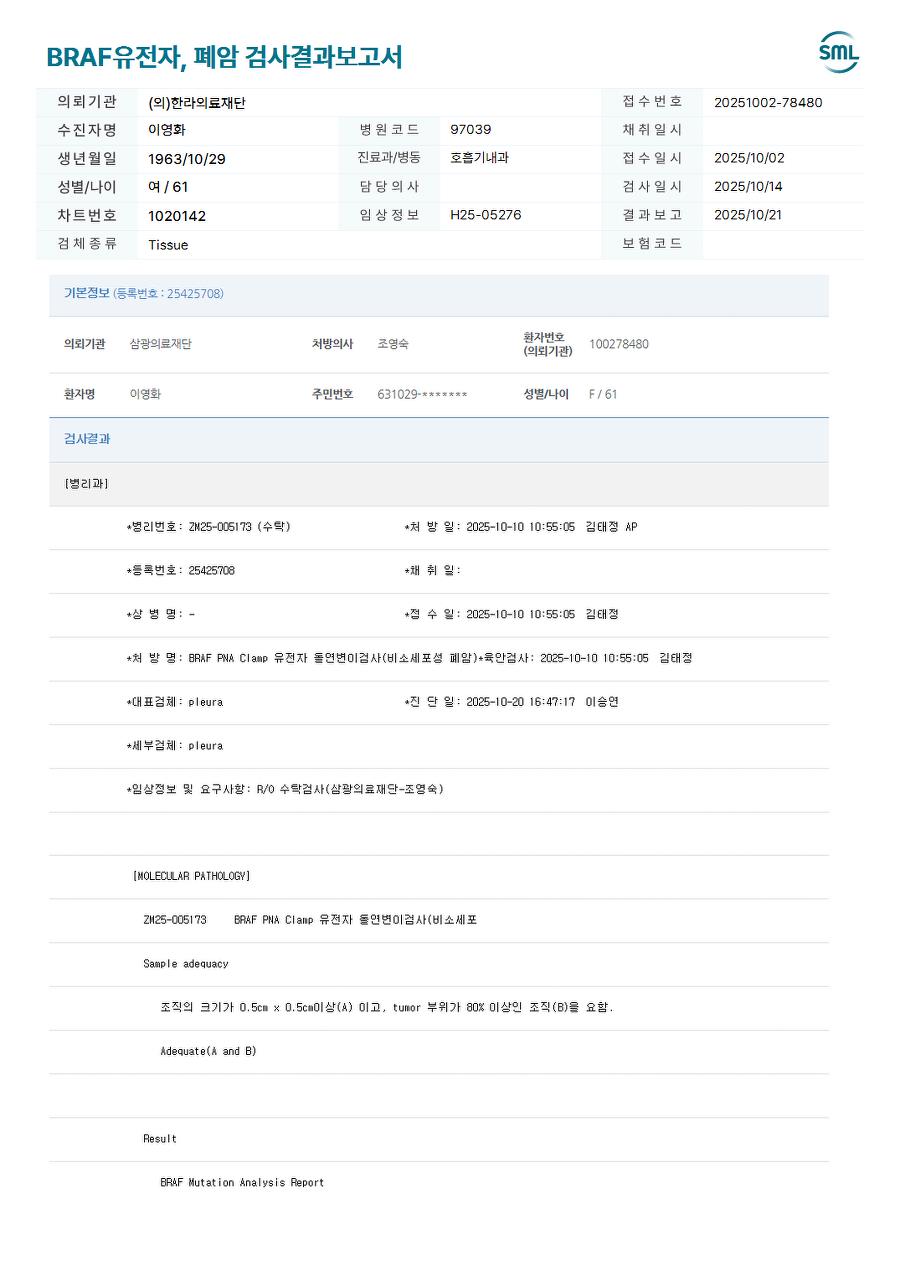900x1271 pixels.
Task: Click referring institution '(의)한라의료재단'
Action: click(197, 102)
